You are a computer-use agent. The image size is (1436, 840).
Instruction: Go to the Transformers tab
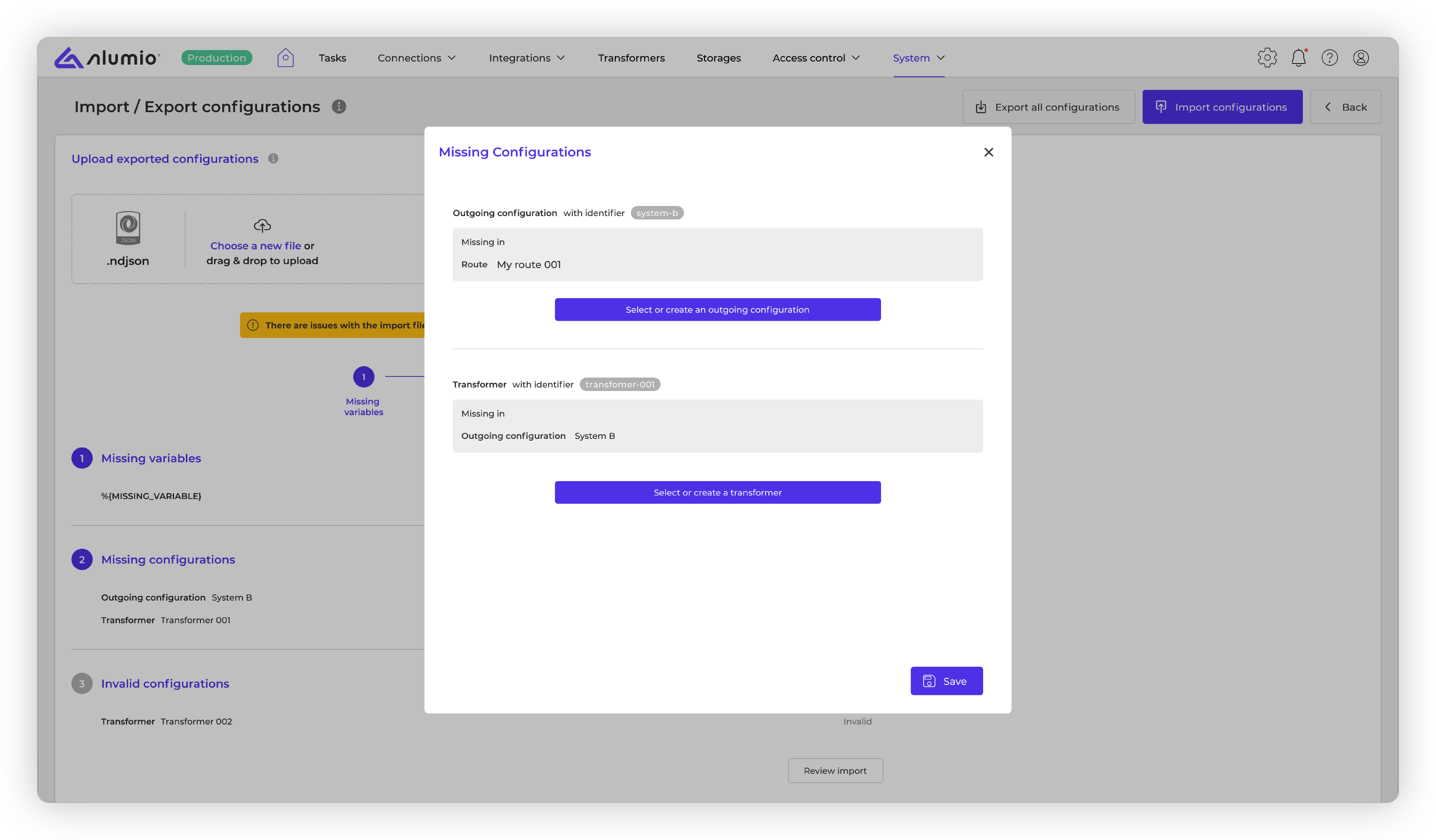coord(631,58)
